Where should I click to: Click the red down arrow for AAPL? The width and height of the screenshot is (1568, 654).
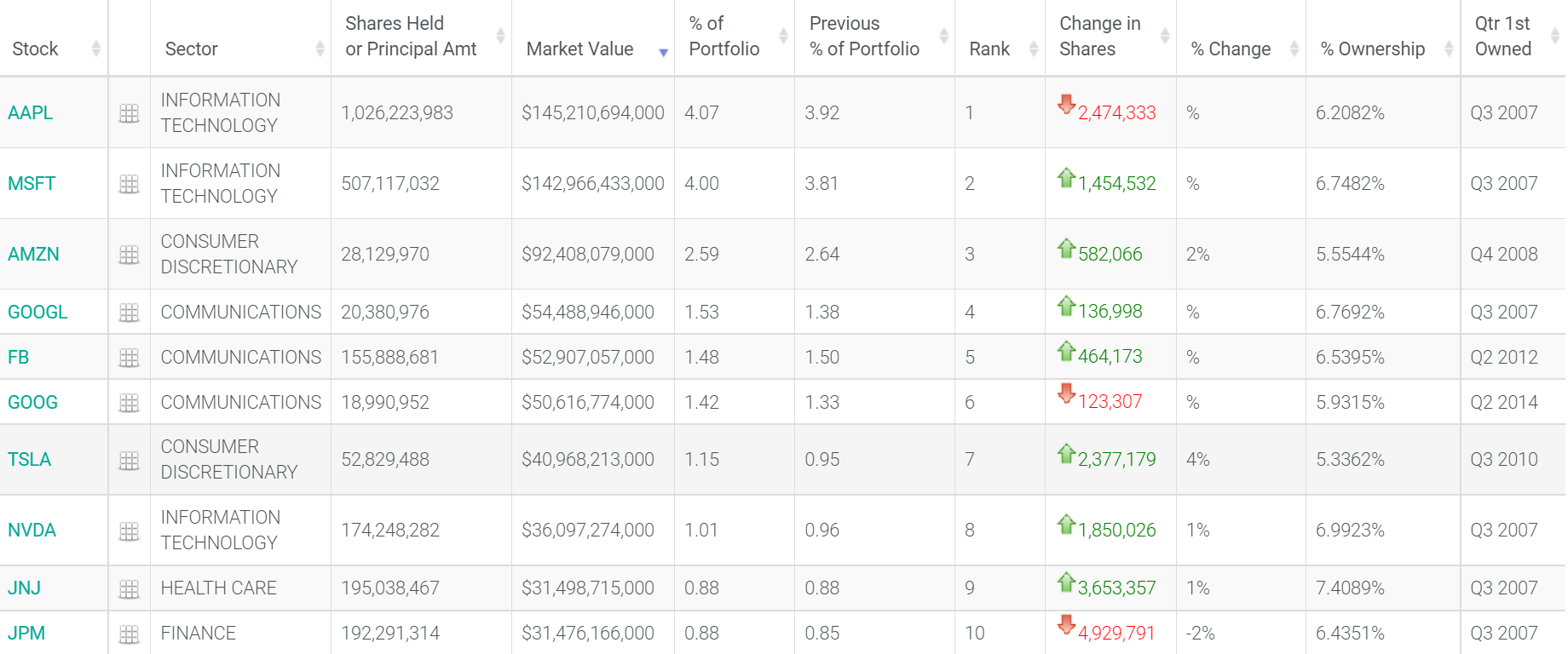click(x=1066, y=104)
